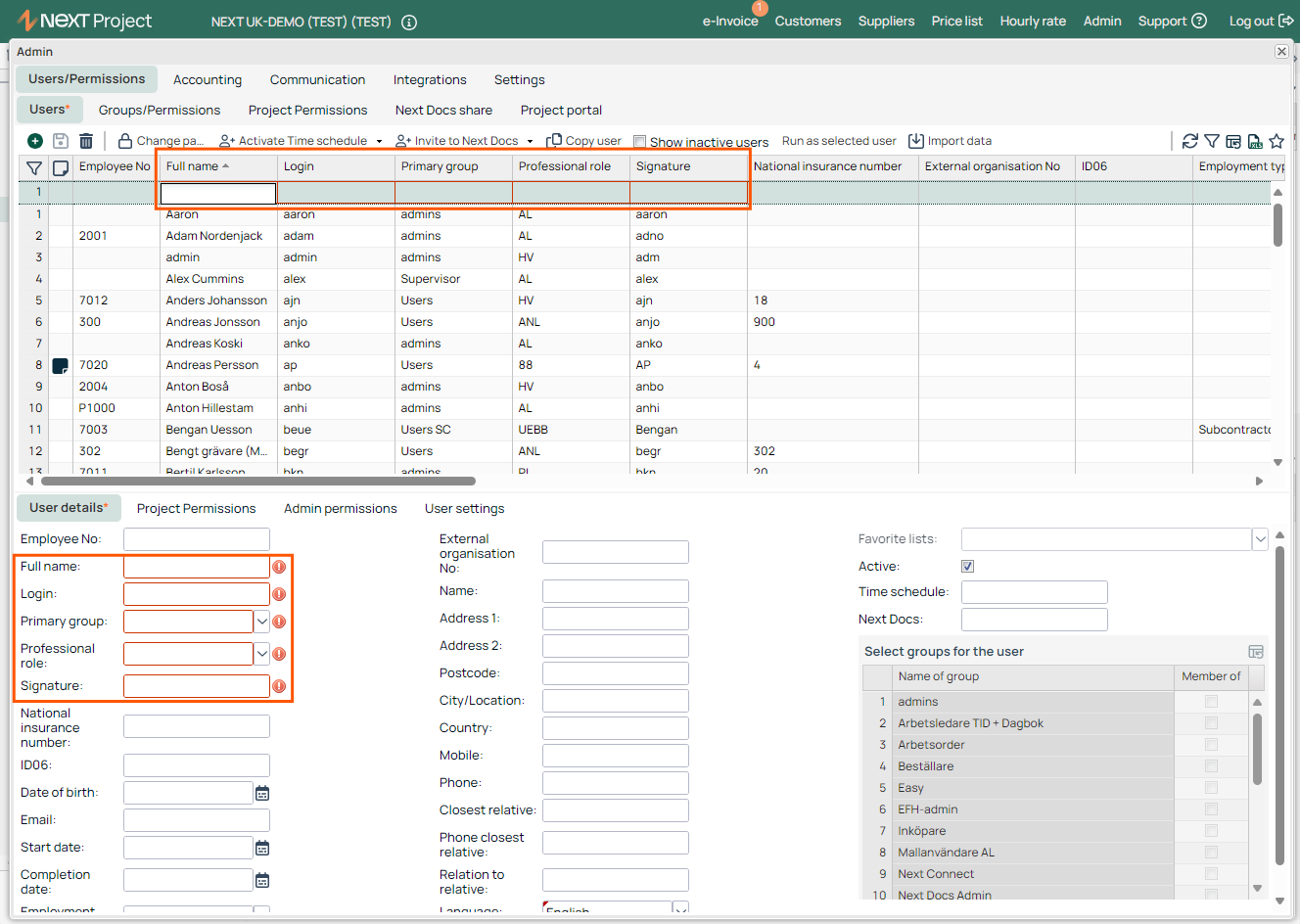Screen dimensions: 1300x924
Task: Click Import data icon button
Action: [x=950, y=141]
